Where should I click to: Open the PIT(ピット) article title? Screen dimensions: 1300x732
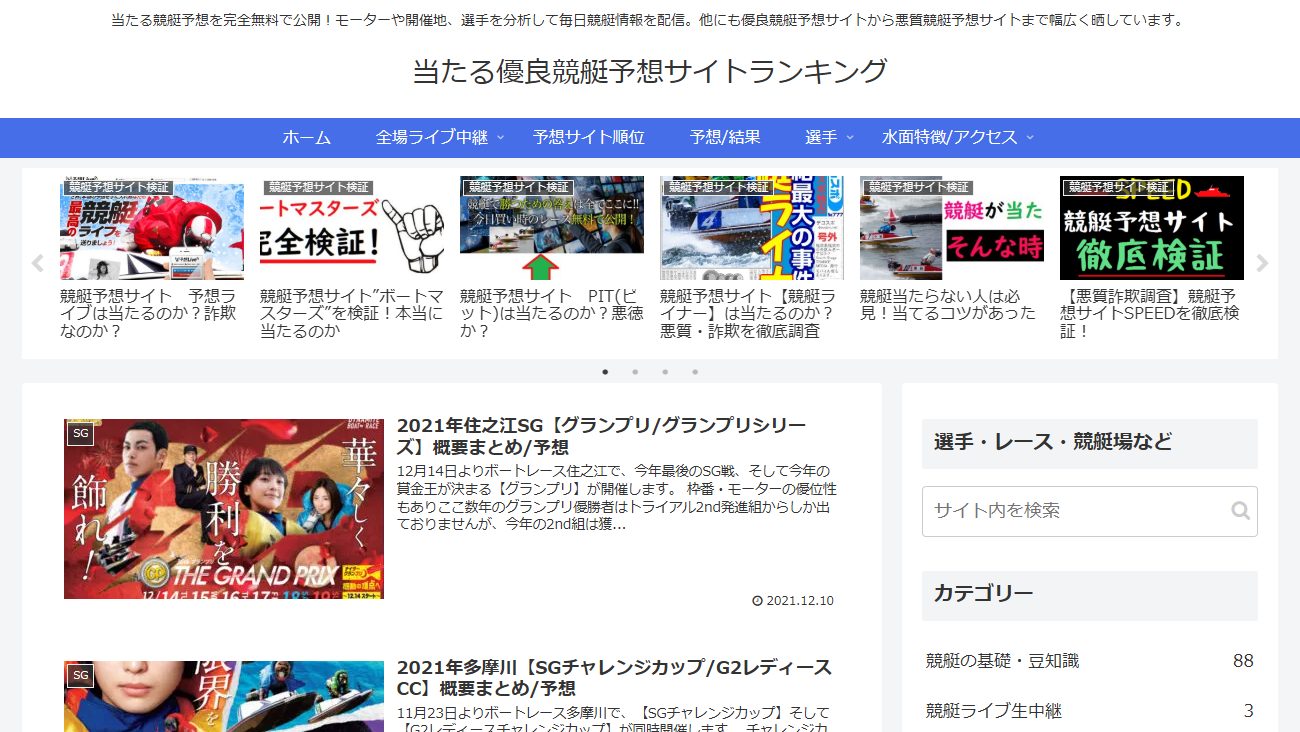click(x=551, y=313)
